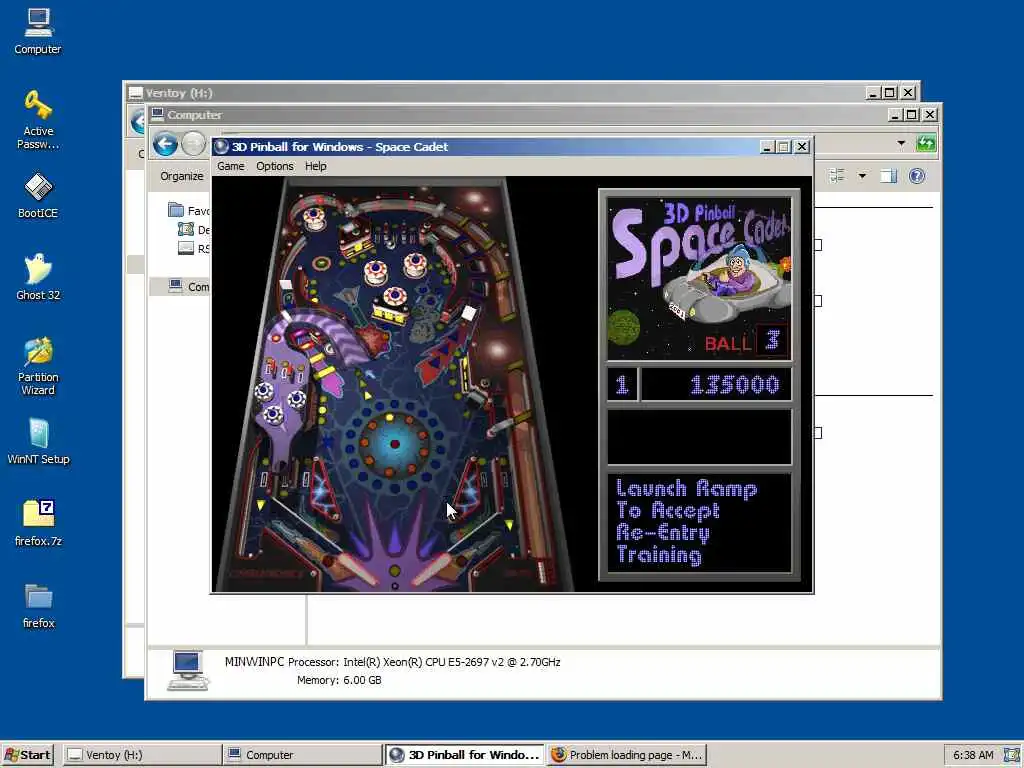Open the Partition Wizard desktop icon

(38, 366)
